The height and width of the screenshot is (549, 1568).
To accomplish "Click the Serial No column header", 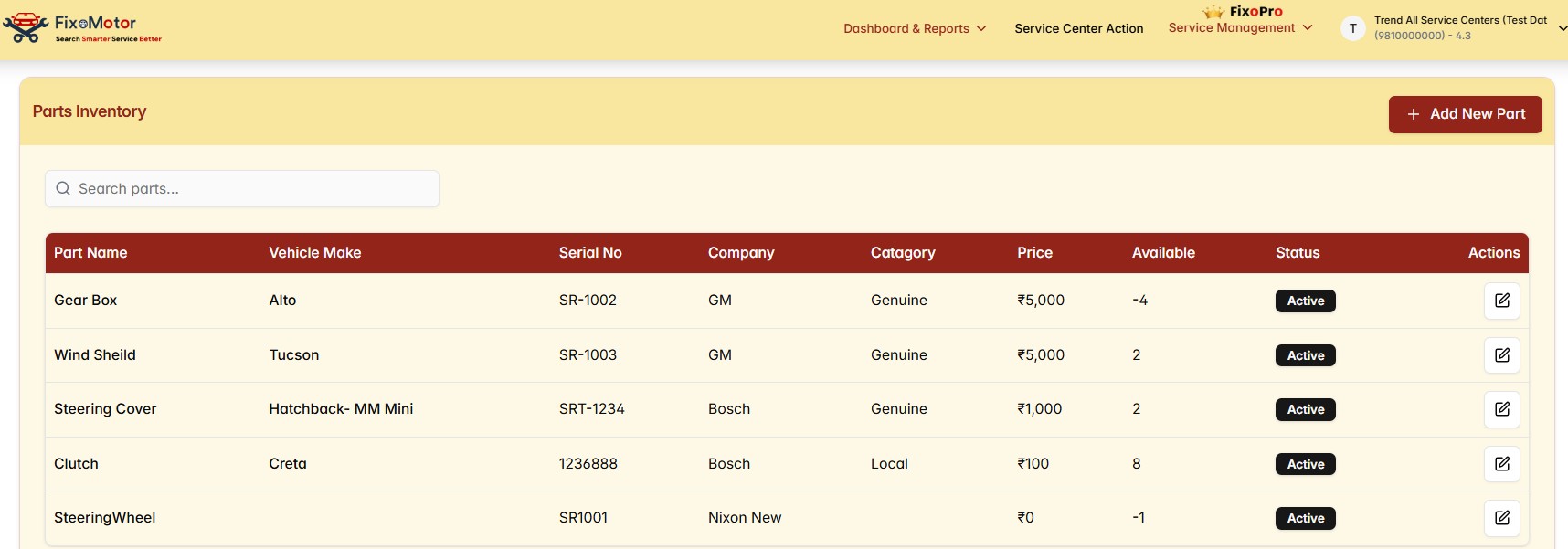I will [590, 253].
